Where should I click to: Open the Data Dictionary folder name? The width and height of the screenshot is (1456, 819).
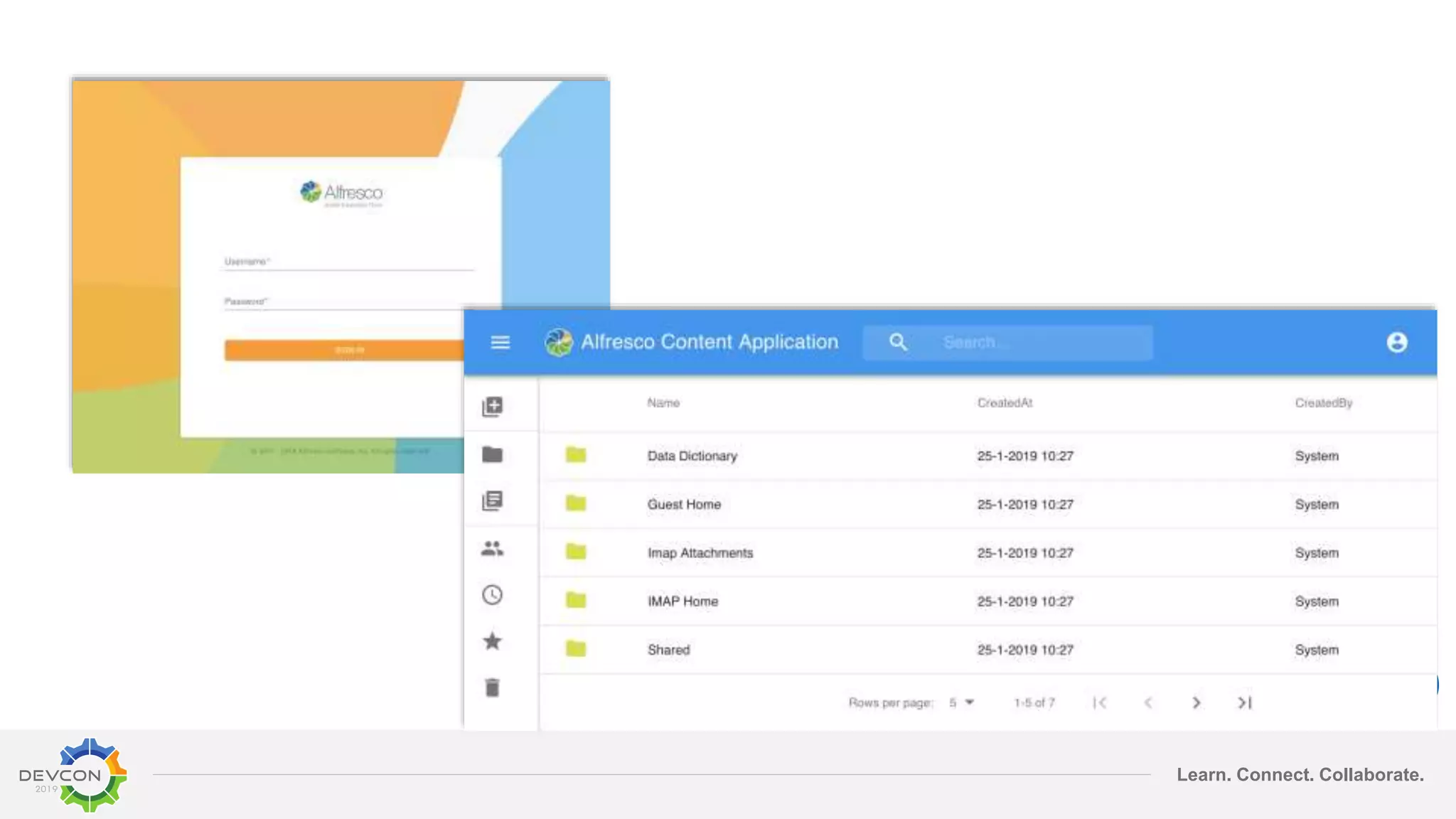point(692,456)
